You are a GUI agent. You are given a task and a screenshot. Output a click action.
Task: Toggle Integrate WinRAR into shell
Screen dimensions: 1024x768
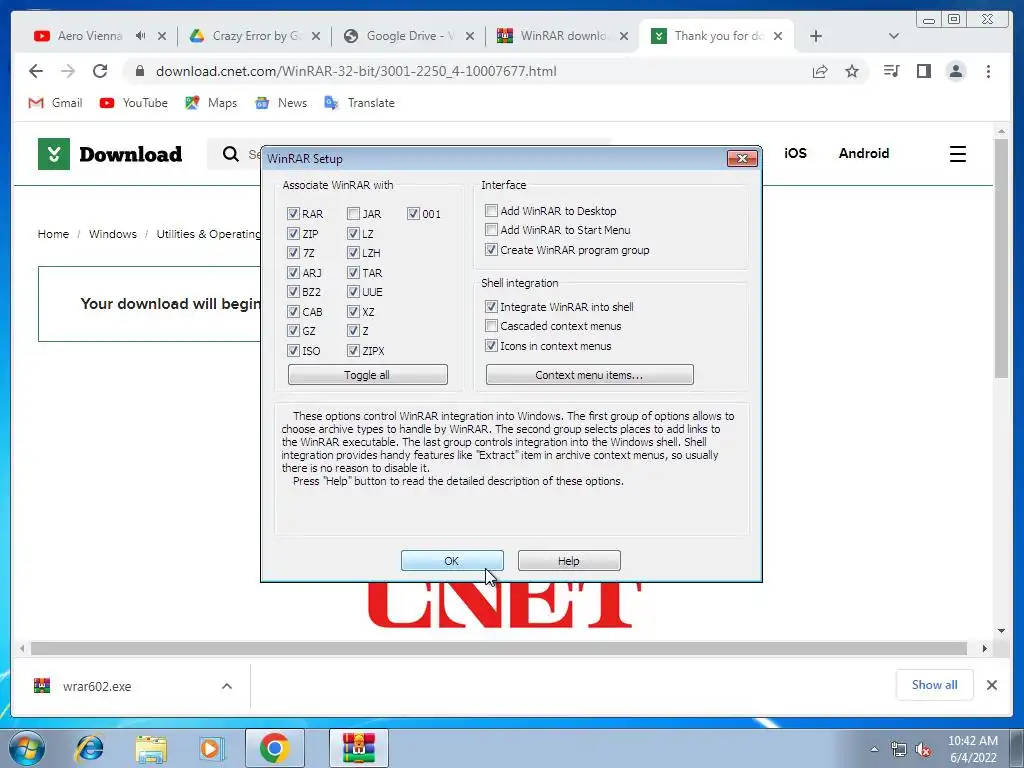[x=491, y=306]
